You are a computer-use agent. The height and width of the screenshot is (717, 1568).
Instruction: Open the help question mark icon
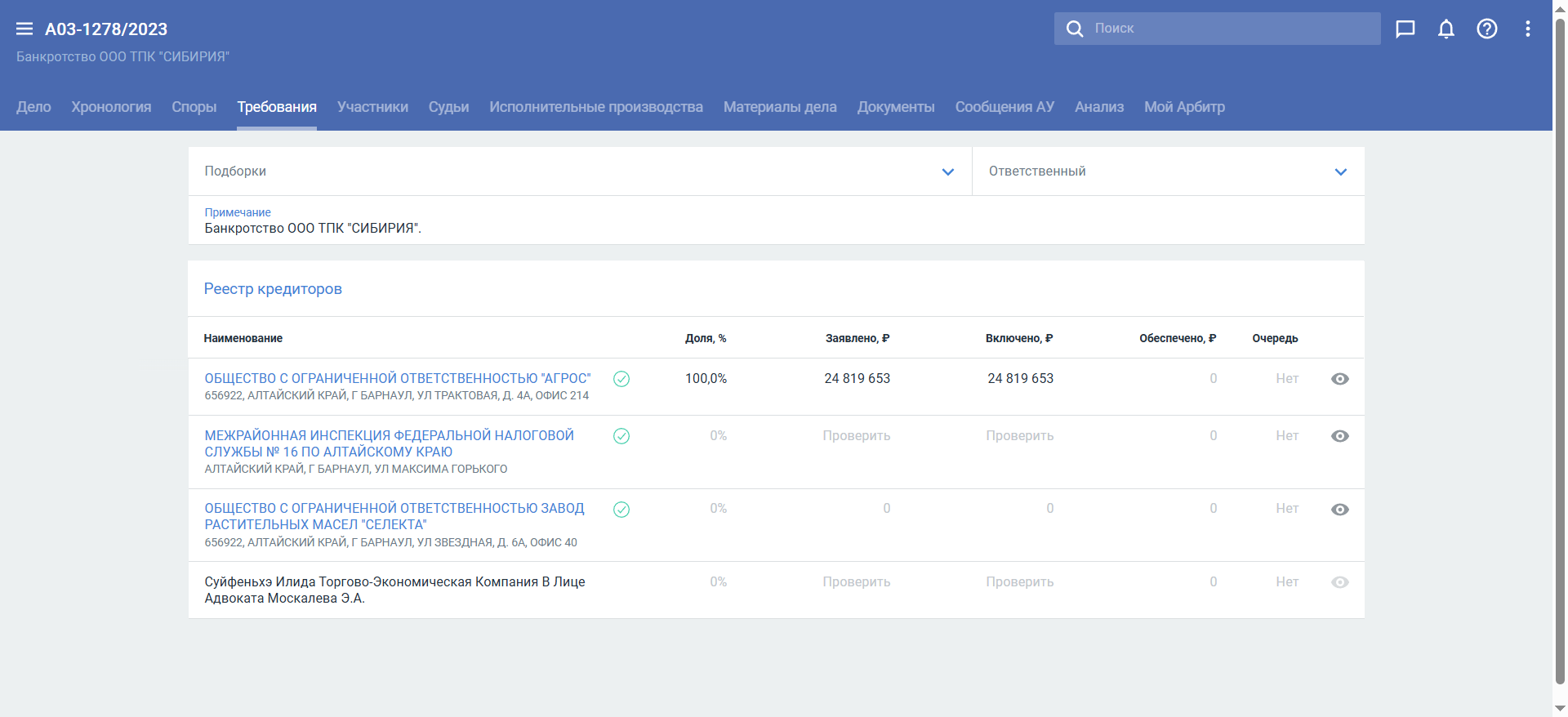click(1487, 29)
